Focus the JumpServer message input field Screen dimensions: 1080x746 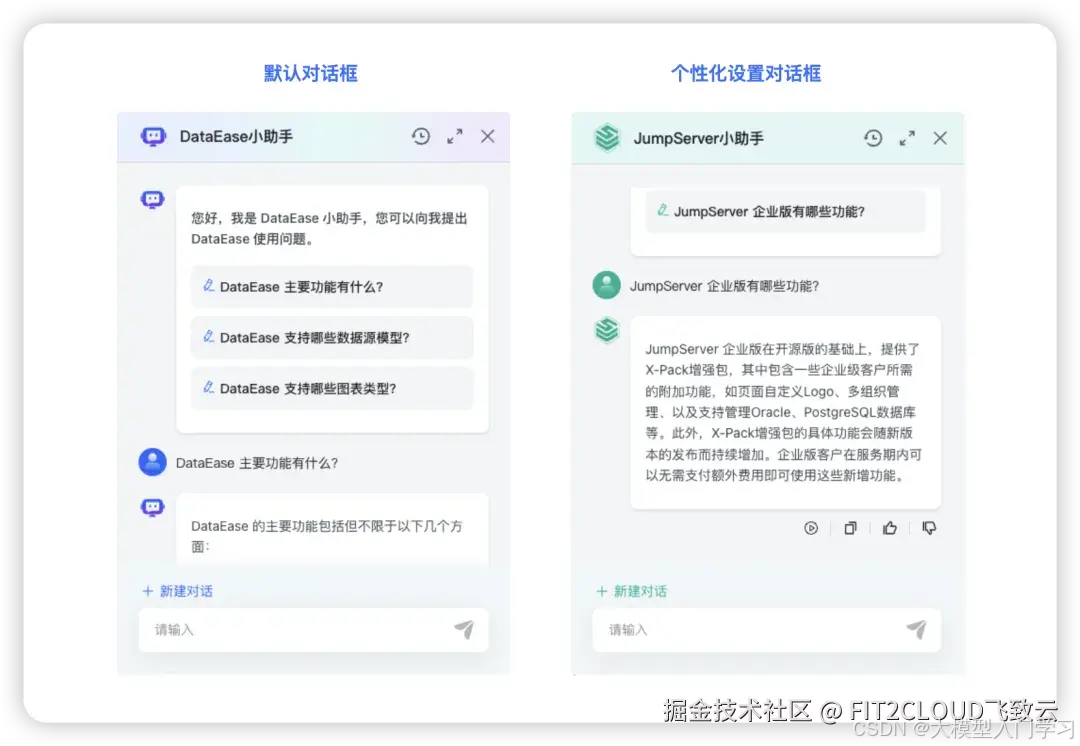pos(767,630)
